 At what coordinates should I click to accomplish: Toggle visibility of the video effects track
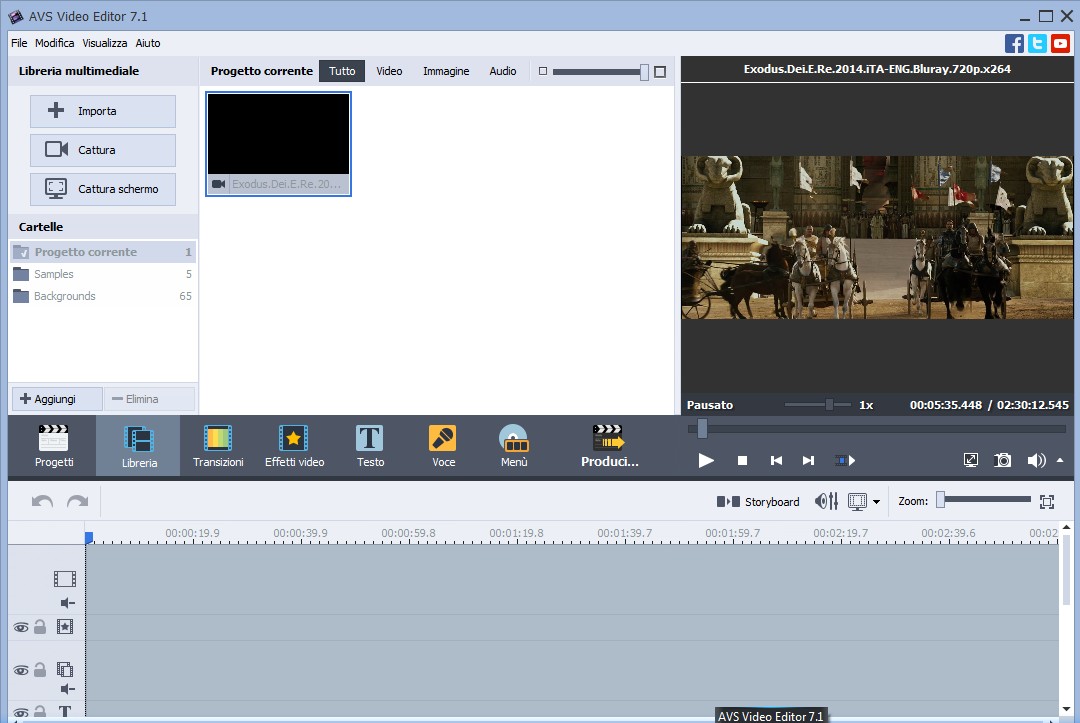coord(21,627)
